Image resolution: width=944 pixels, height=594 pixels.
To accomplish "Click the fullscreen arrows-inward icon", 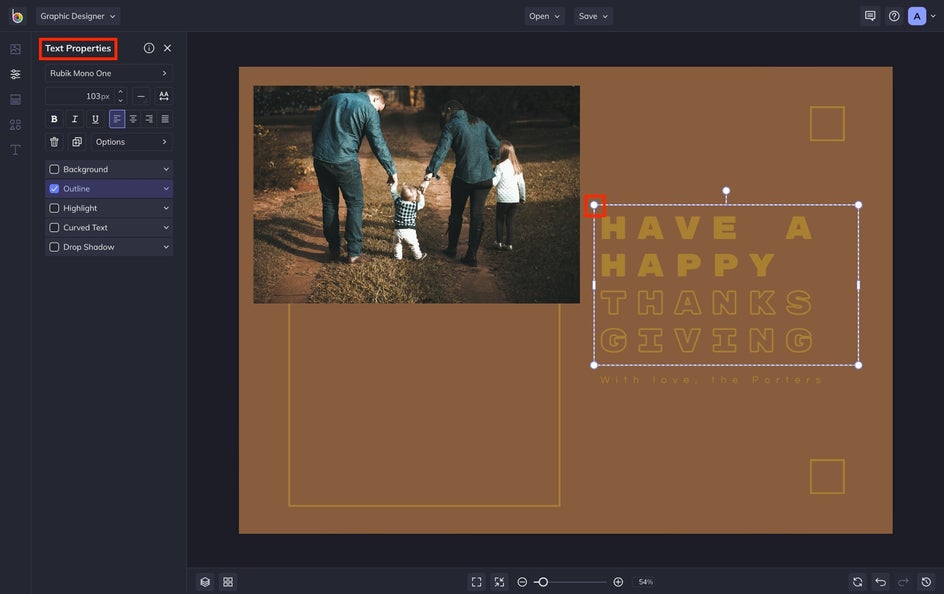I will coord(499,582).
